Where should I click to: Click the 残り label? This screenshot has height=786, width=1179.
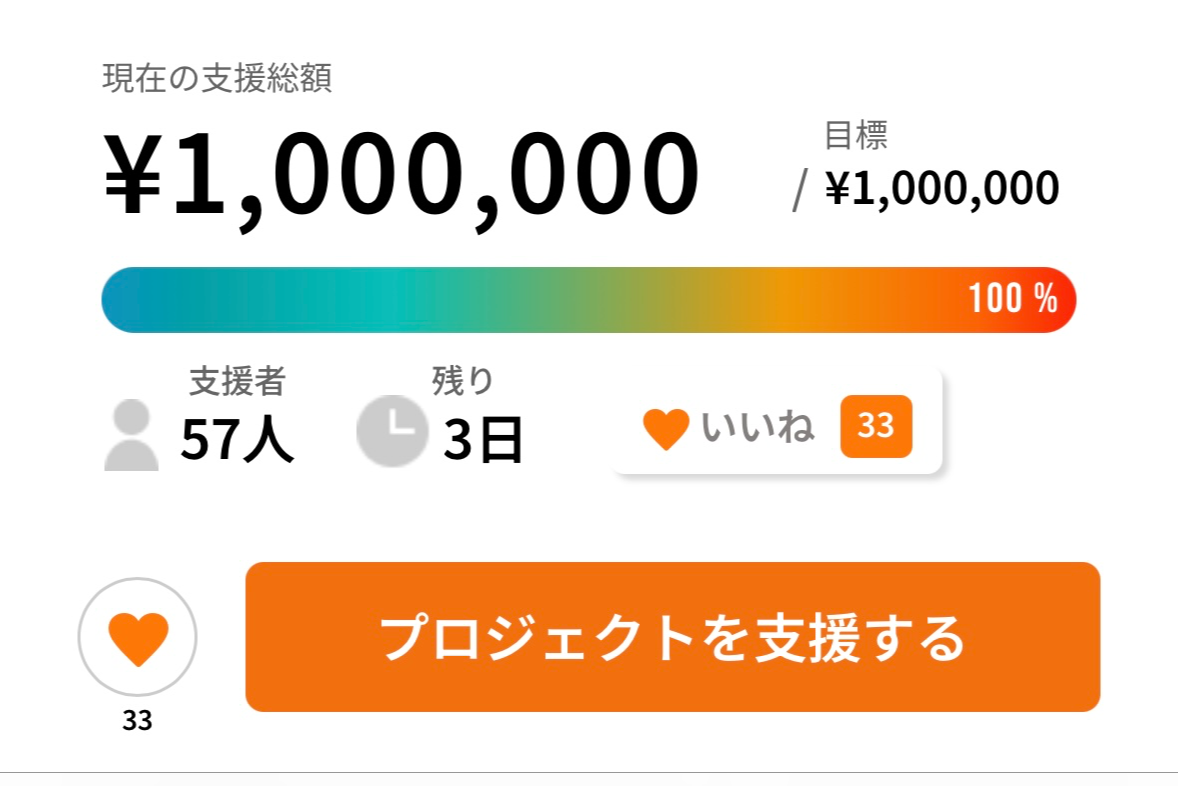[x=462, y=380]
